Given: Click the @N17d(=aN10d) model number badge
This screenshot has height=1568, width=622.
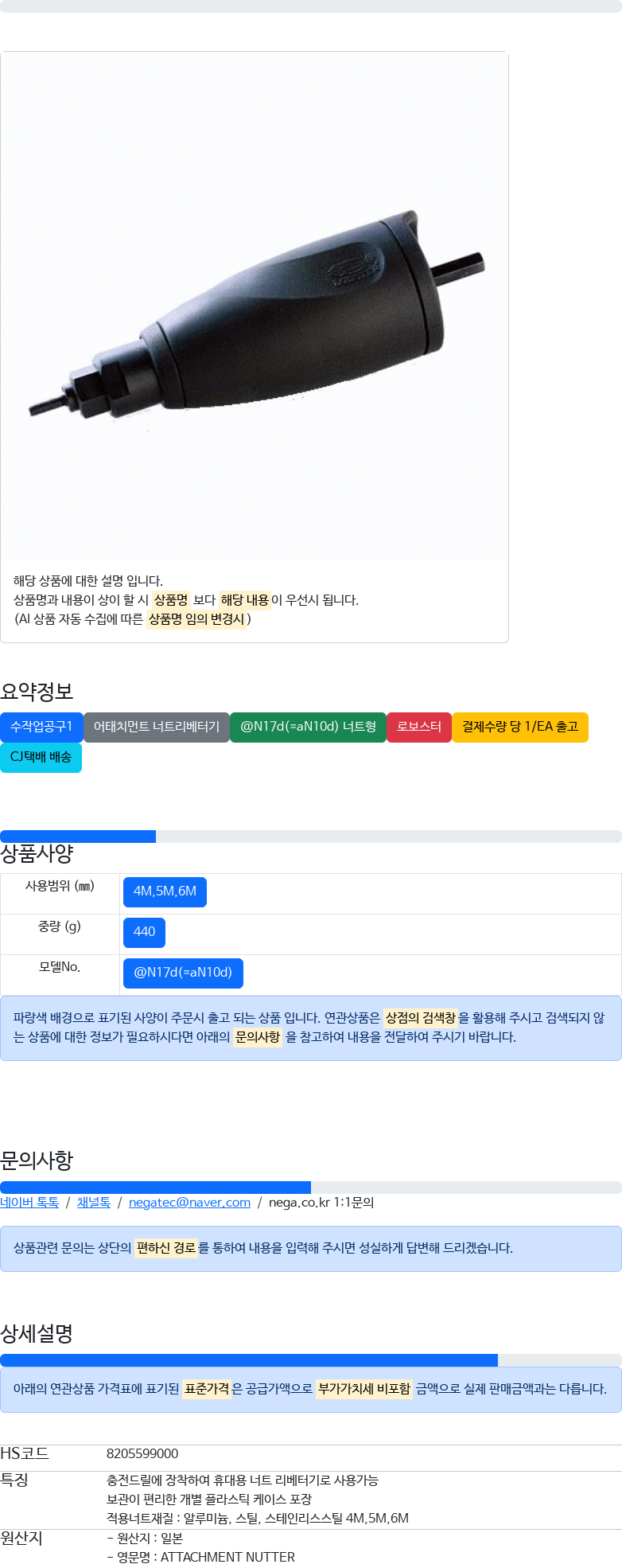Looking at the screenshot, I should [x=183, y=973].
